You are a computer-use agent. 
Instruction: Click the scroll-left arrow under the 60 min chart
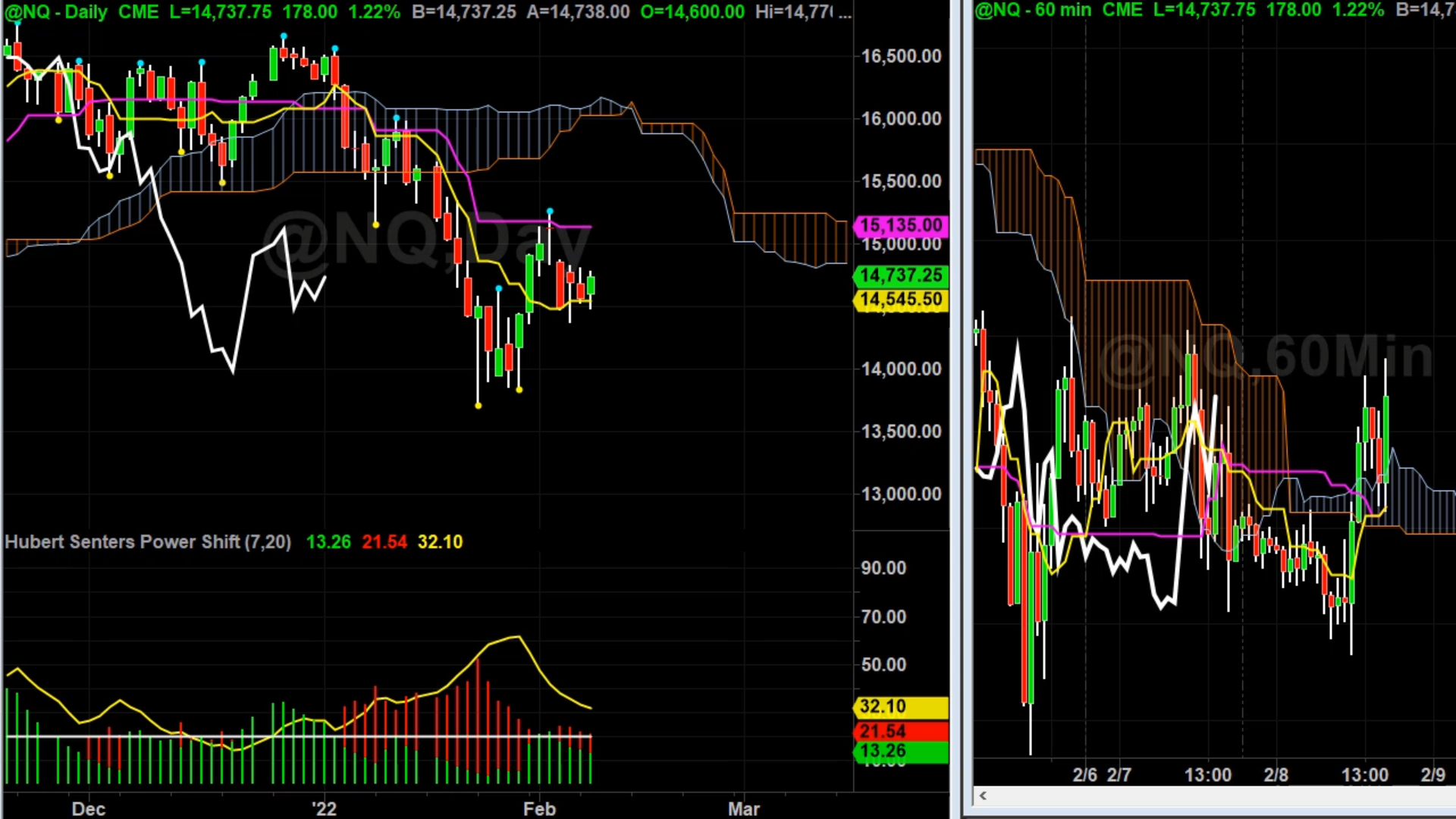[x=983, y=795]
